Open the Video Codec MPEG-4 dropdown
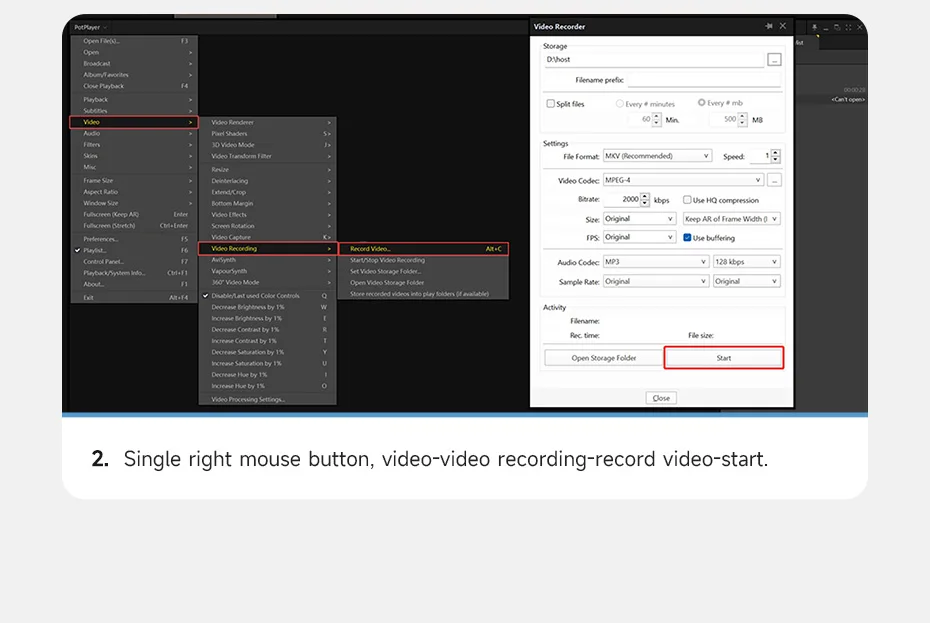The image size is (930, 623). (683, 180)
